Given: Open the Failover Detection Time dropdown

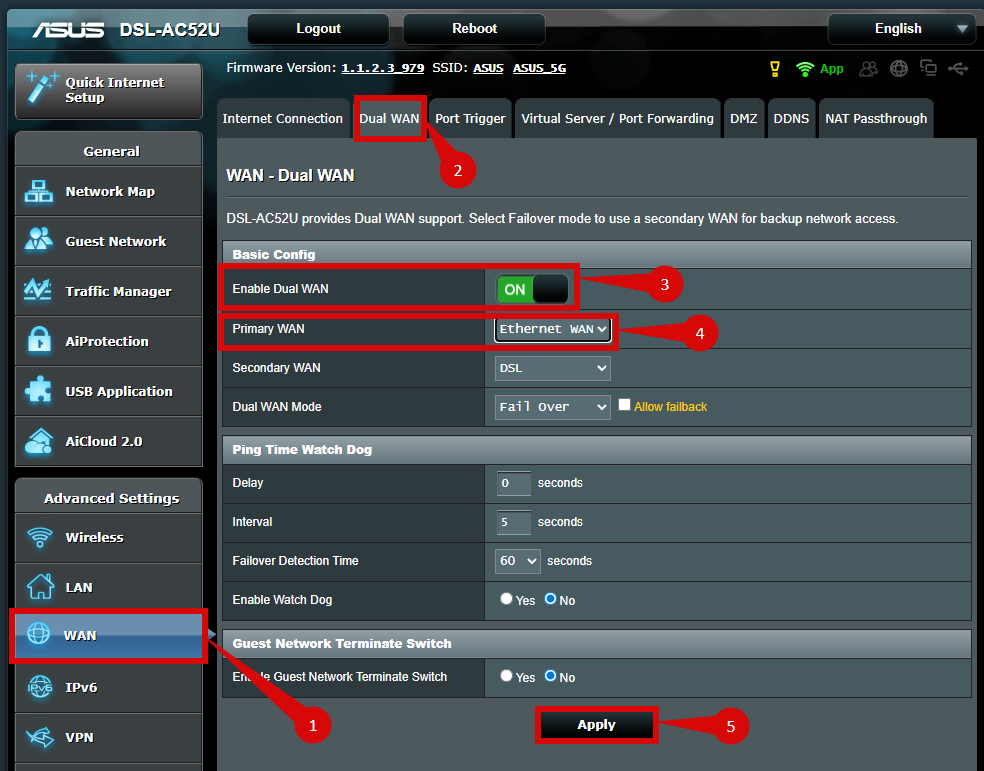Looking at the screenshot, I should point(517,561).
